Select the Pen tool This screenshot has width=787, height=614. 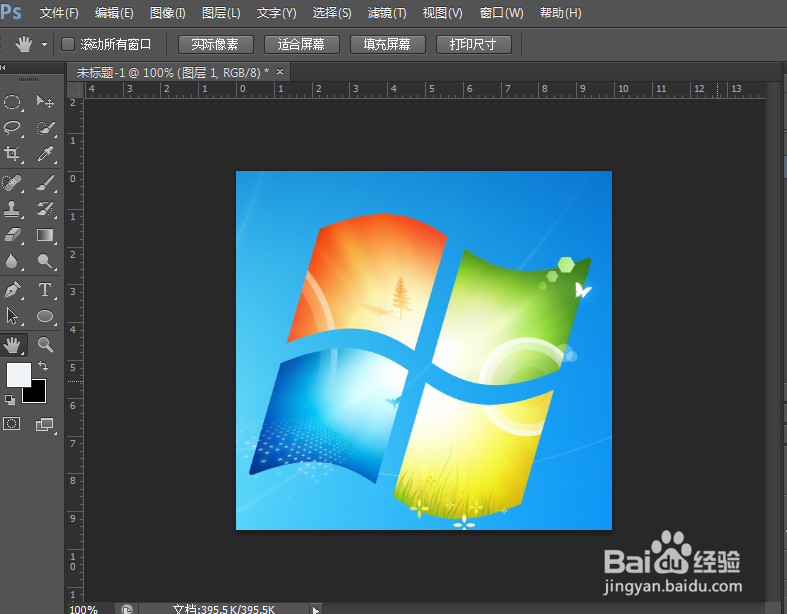click(12, 290)
